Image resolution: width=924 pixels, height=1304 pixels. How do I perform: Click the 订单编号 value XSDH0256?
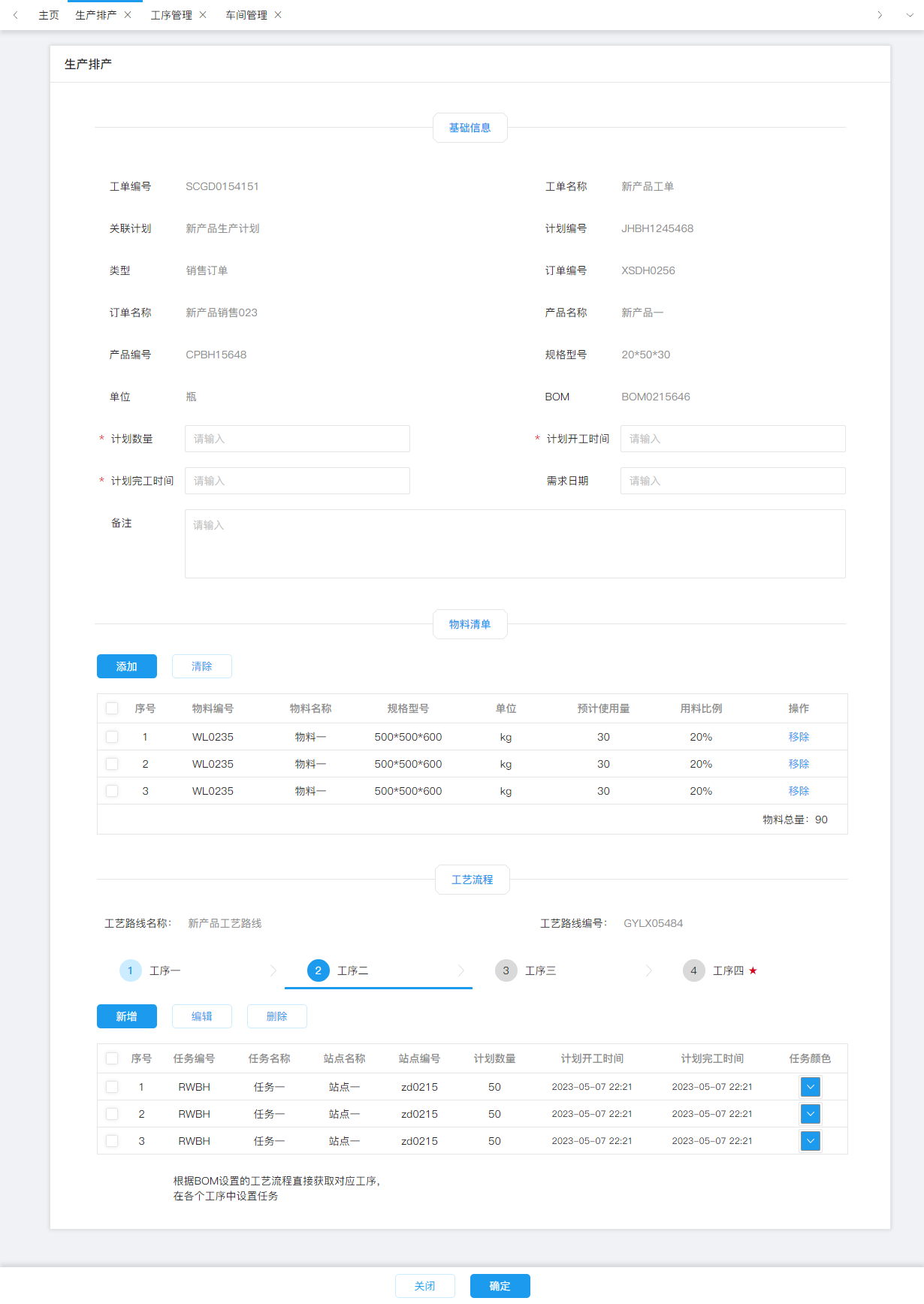[x=648, y=270]
